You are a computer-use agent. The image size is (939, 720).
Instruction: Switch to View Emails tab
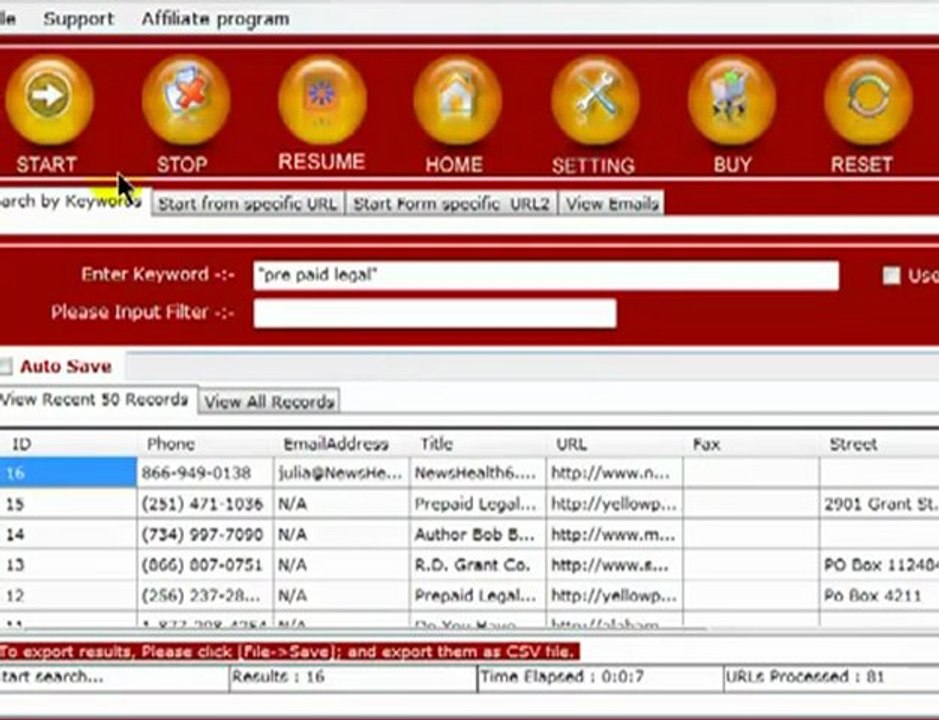pos(611,204)
